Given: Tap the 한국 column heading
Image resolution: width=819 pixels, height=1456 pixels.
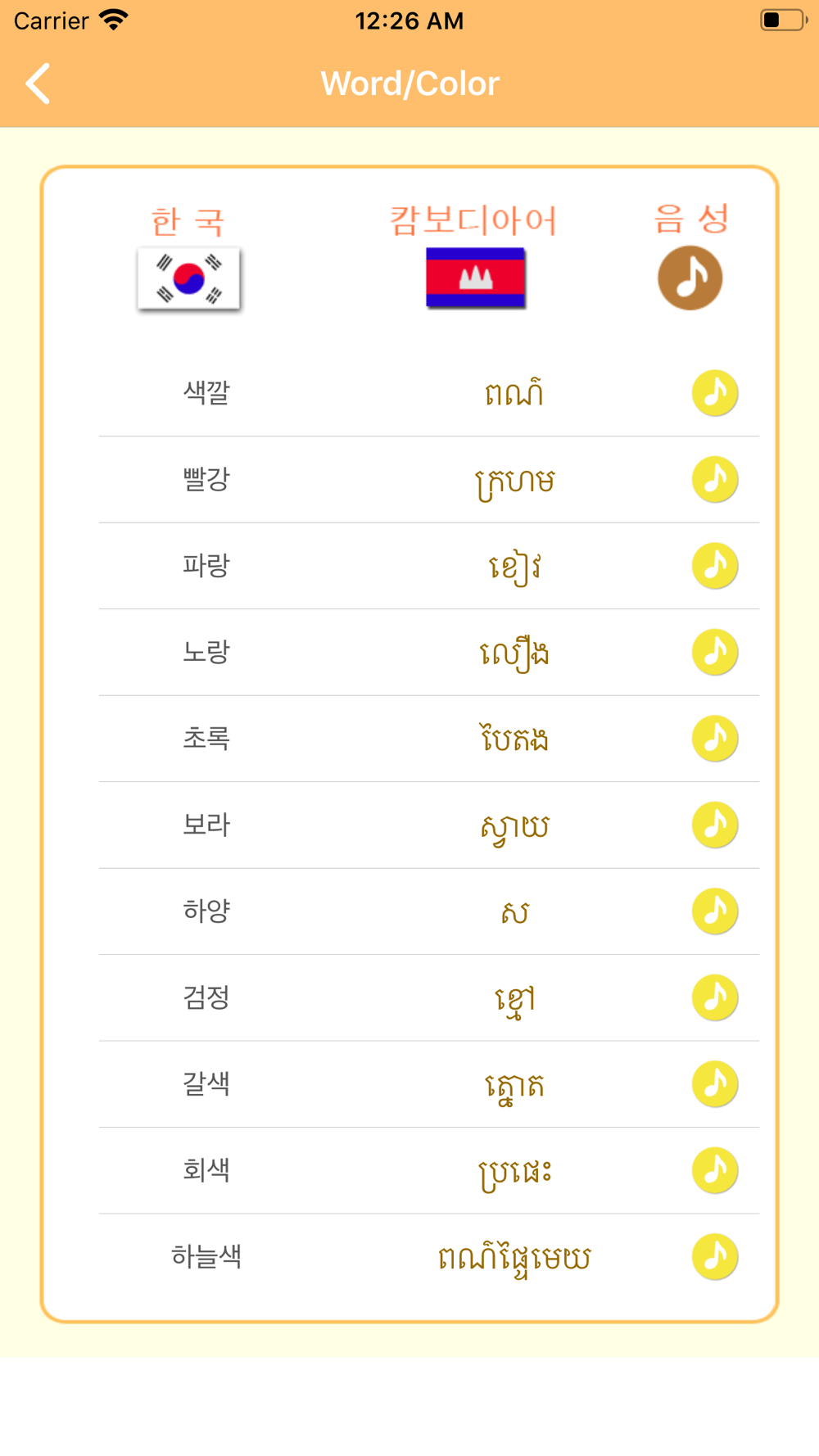Looking at the screenshot, I should [188, 222].
